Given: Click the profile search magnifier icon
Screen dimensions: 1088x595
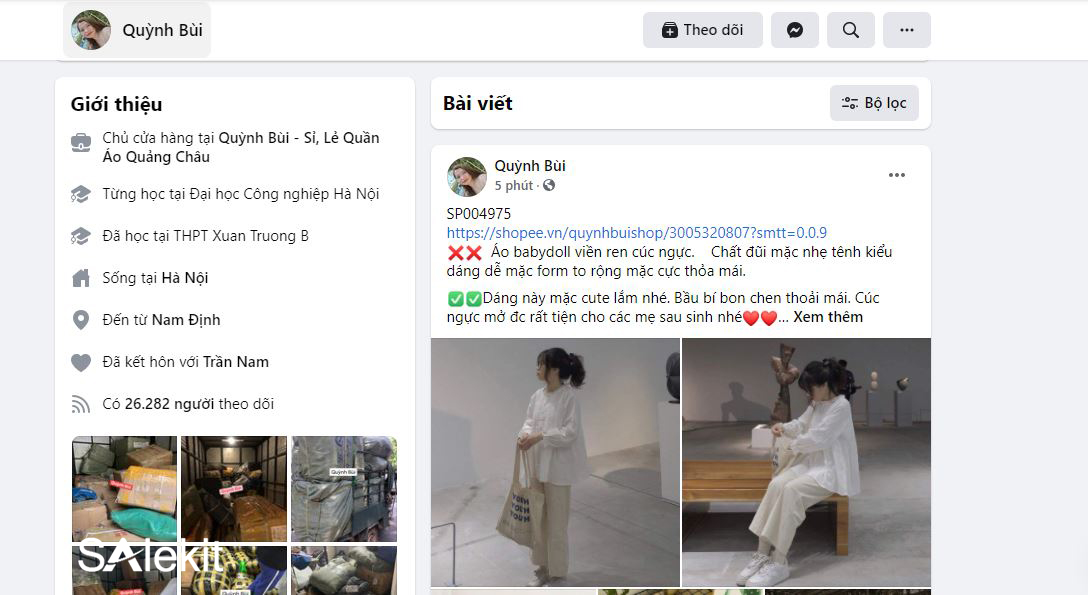Looking at the screenshot, I should click(851, 30).
